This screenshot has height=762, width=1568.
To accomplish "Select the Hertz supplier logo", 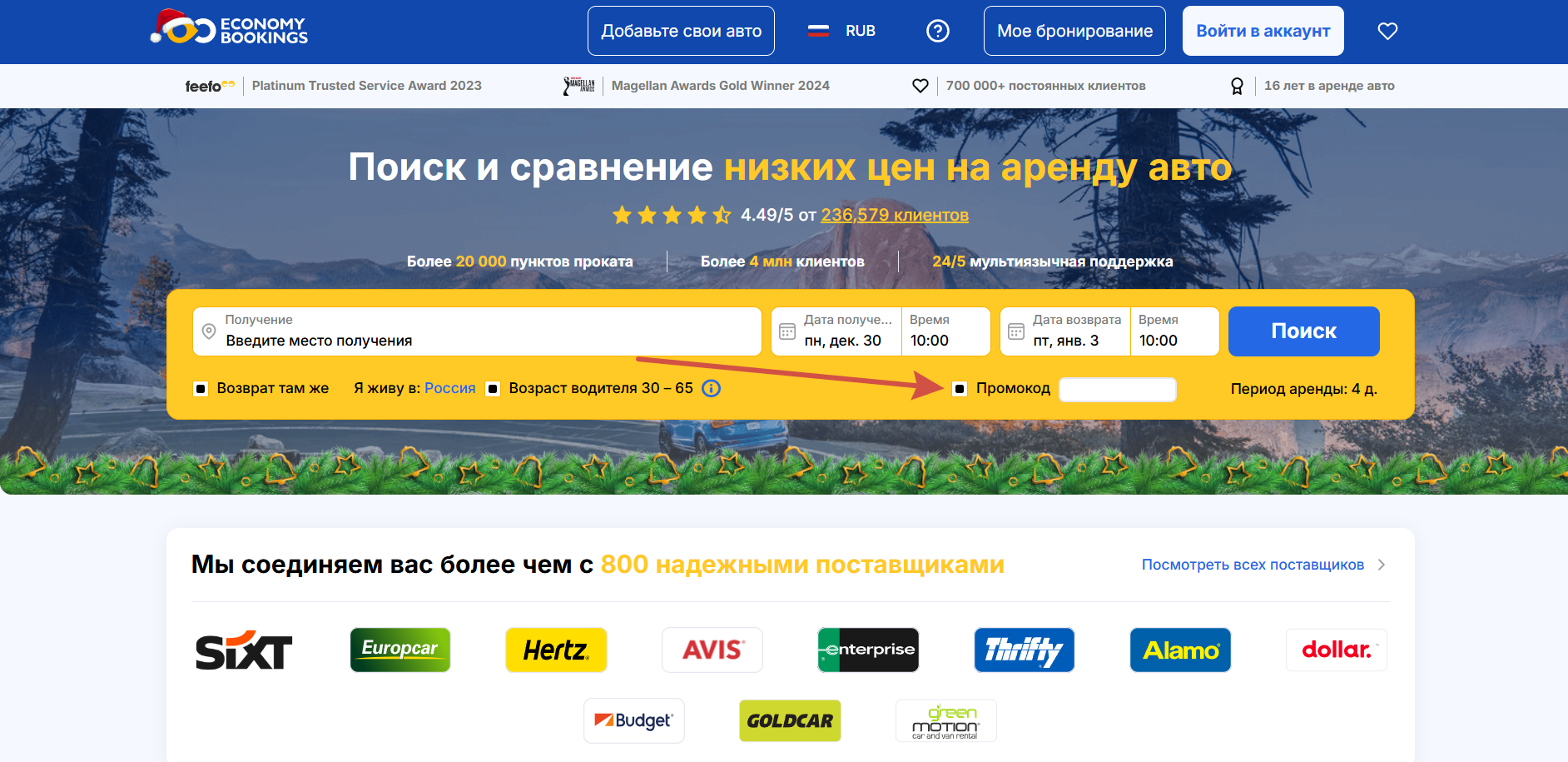I will (x=556, y=650).
